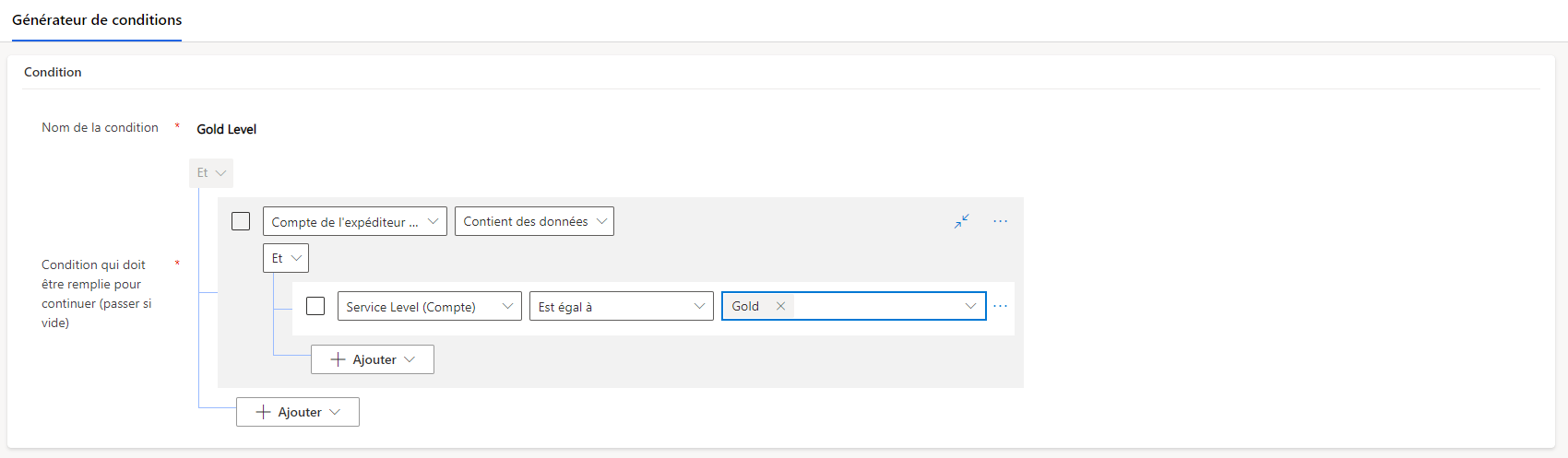Tick the Service Level (Compte) row checkbox
1568x458 pixels.
pos(315,306)
